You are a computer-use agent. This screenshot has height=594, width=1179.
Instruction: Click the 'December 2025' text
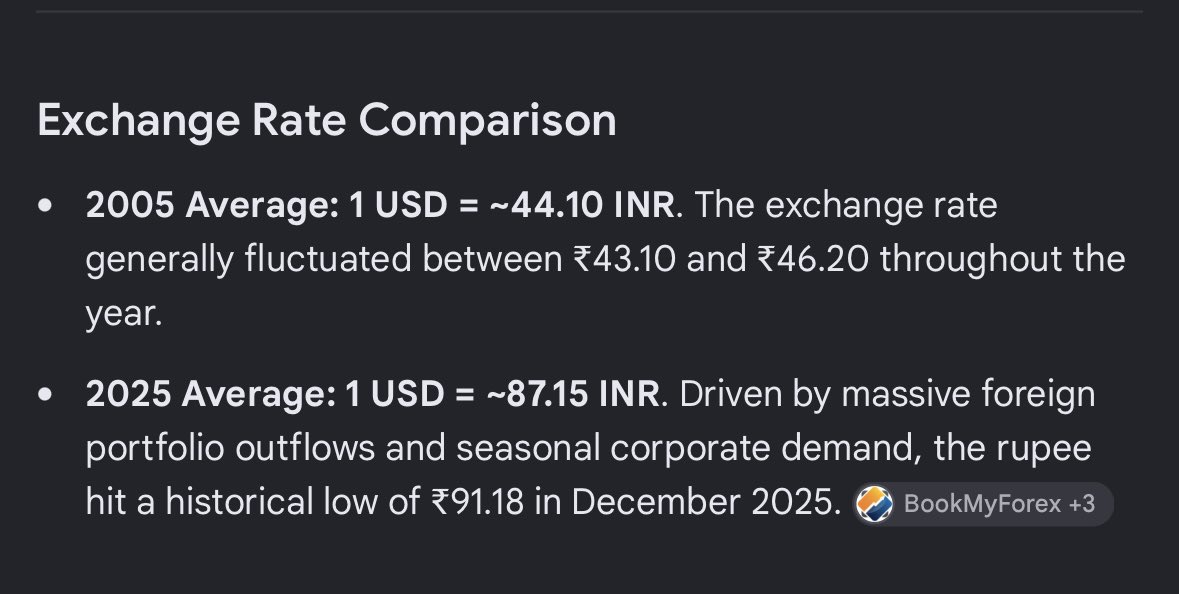(704, 502)
